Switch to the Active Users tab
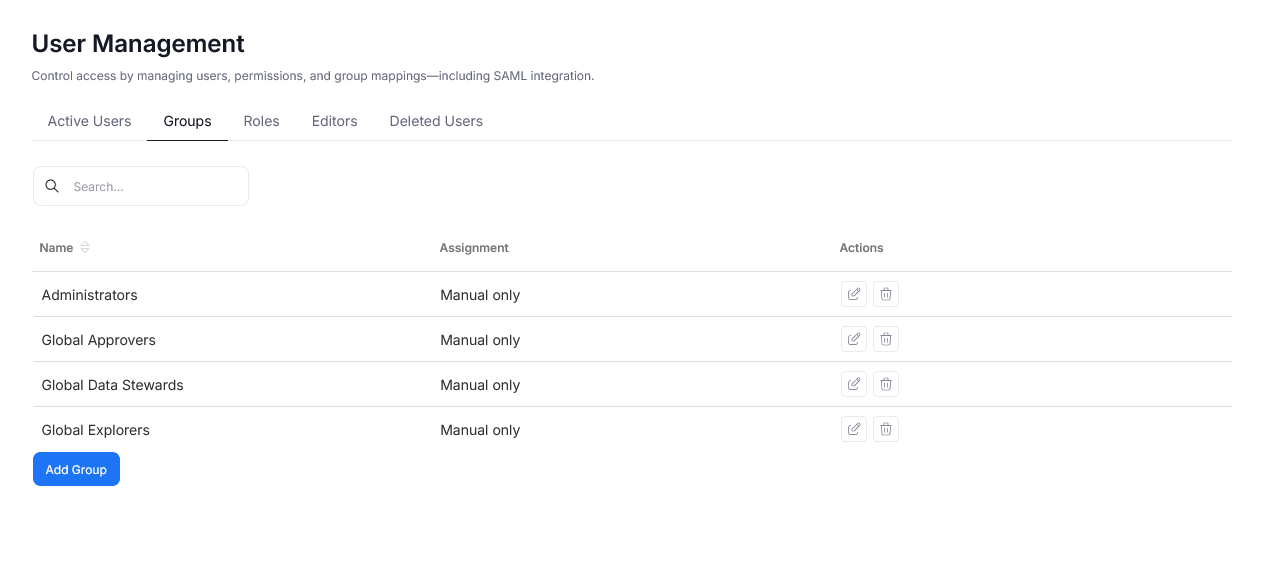The height and width of the screenshot is (585, 1274). (89, 121)
